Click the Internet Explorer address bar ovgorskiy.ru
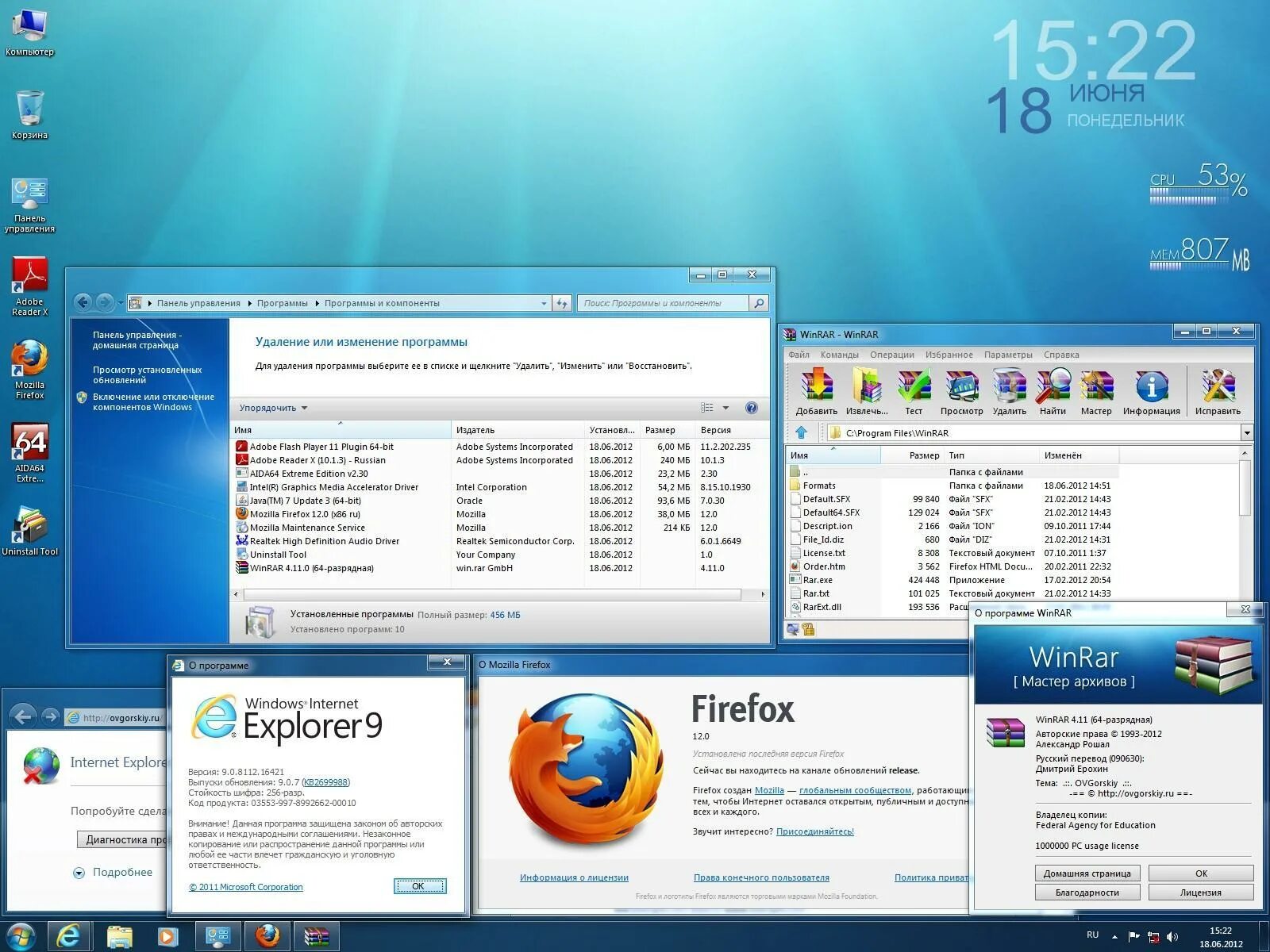1270x952 pixels. pos(114,718)
